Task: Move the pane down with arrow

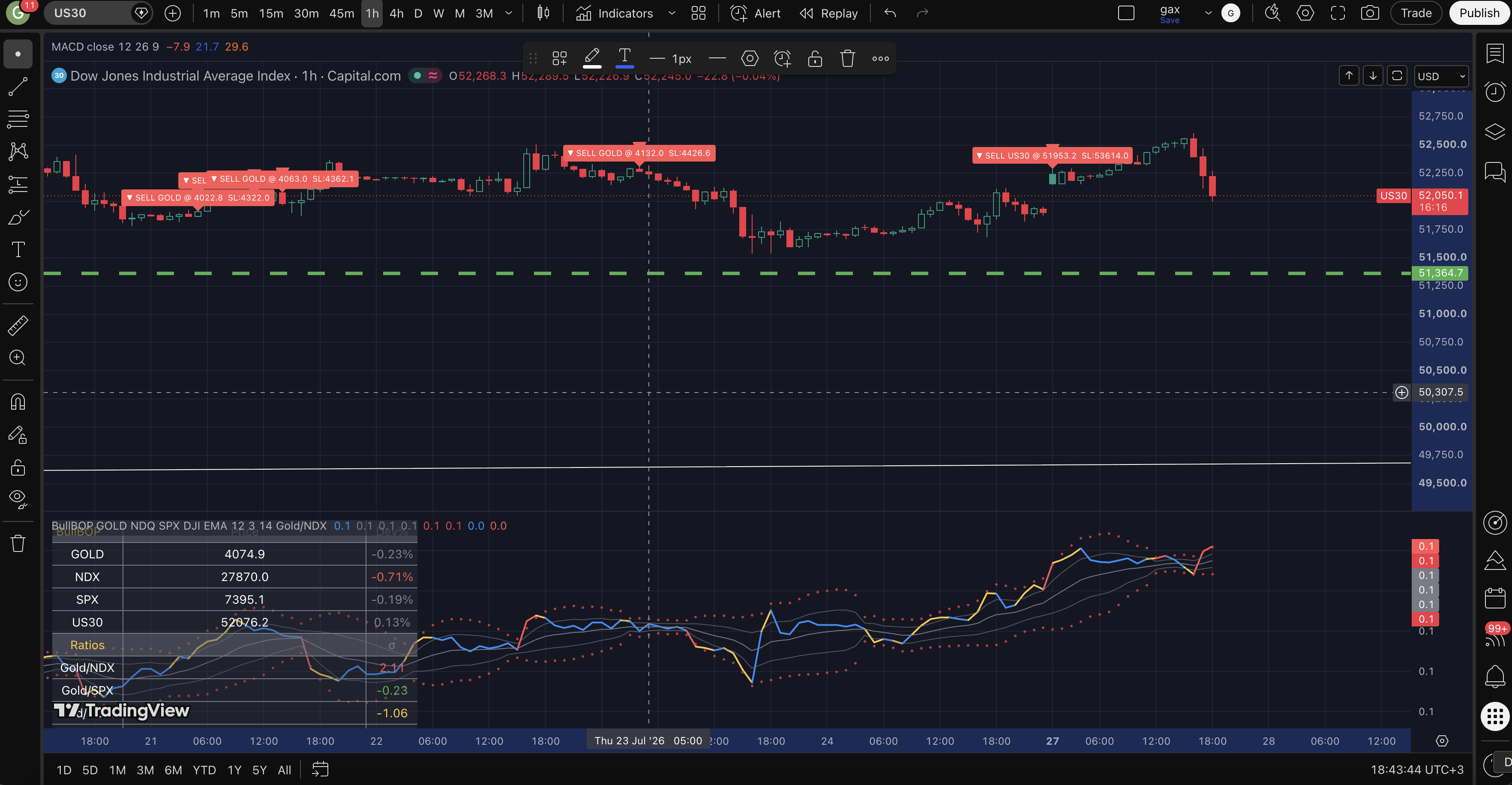Action: (x=1373, y=76)
